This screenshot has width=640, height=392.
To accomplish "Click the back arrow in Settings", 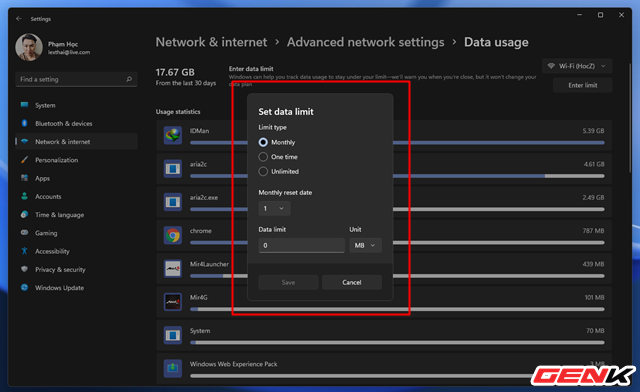I will point(19,18).
